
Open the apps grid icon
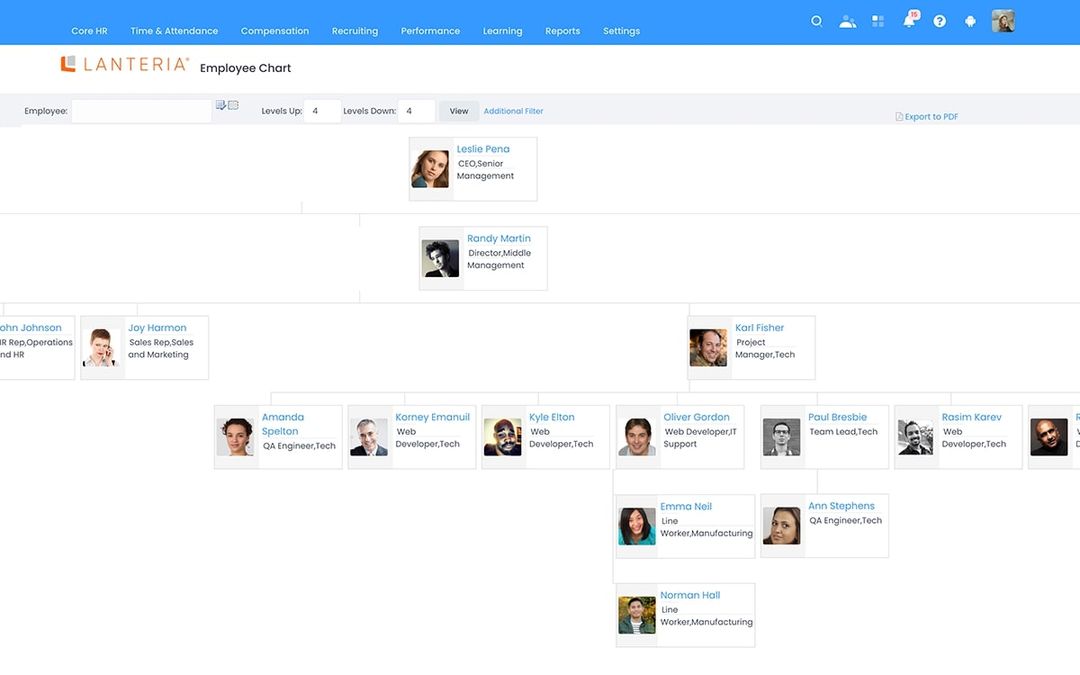click(x=878, y=20)
